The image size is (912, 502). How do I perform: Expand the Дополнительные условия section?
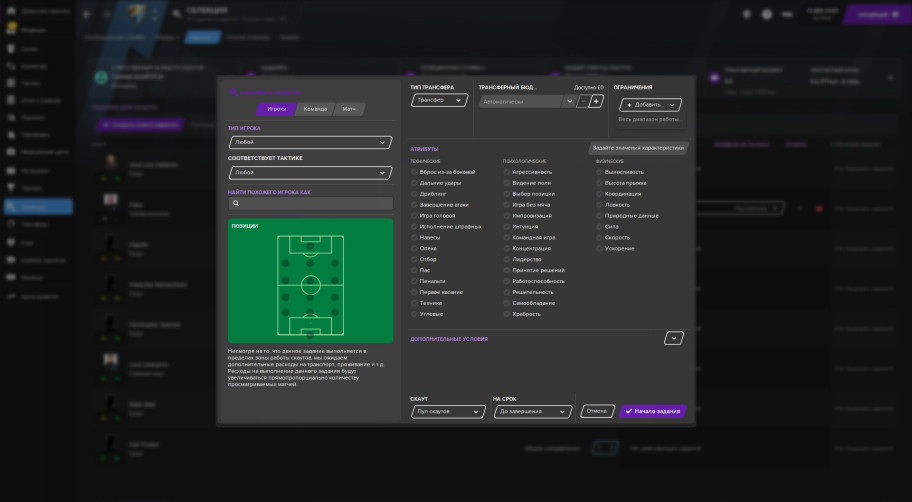tap(674, 339)
